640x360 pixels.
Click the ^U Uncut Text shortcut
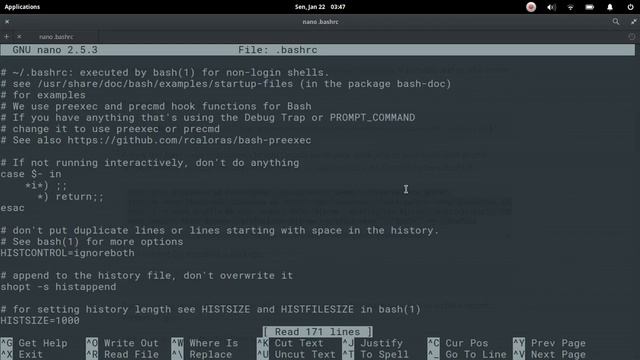pyautogui.click(x=296, y=355)
